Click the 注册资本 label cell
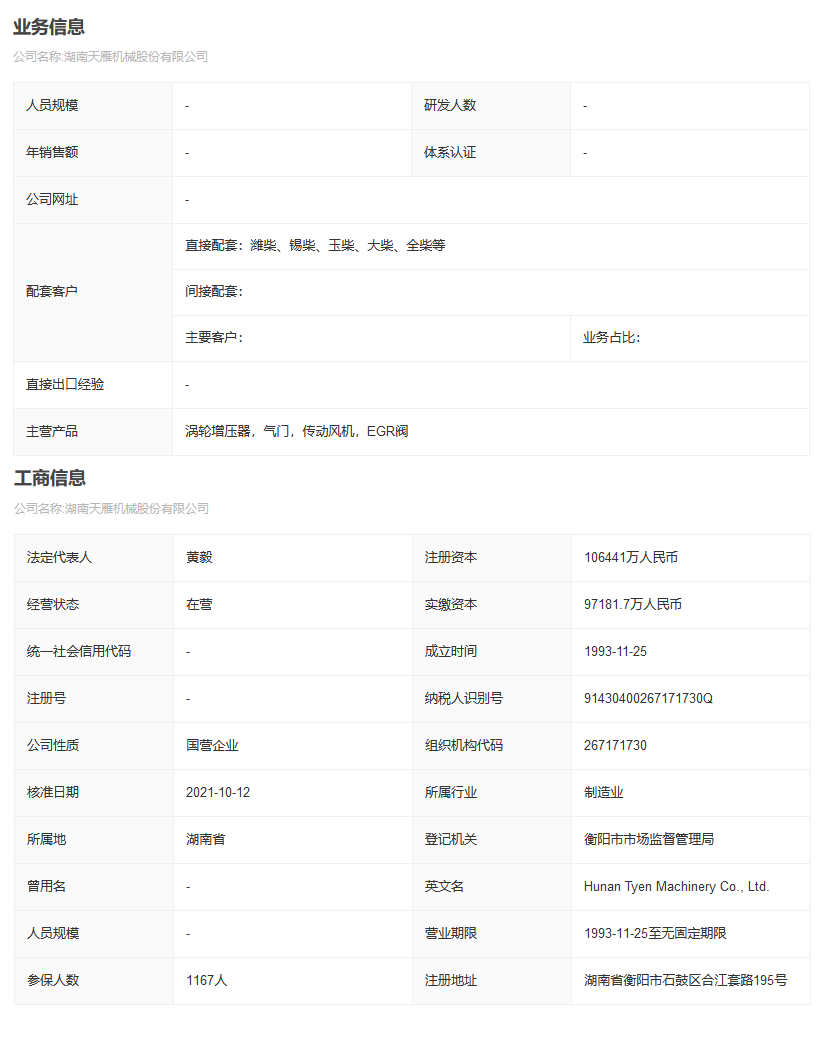 click(491, 558)
